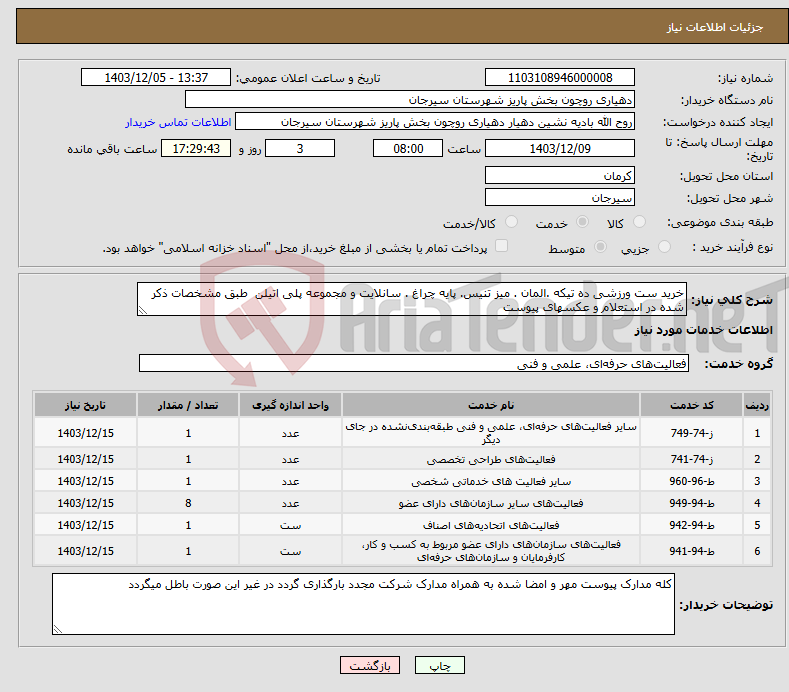Click the جزئیات اطلاعات نیاز page header
Viewport: 789px width, 692px height.
(x=715, y=27)
